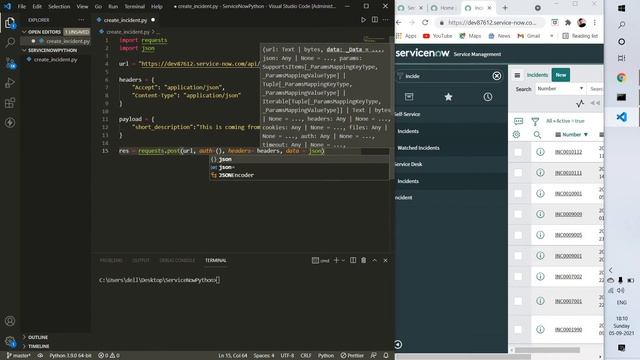Show hidden tray icons chevron

611,270
